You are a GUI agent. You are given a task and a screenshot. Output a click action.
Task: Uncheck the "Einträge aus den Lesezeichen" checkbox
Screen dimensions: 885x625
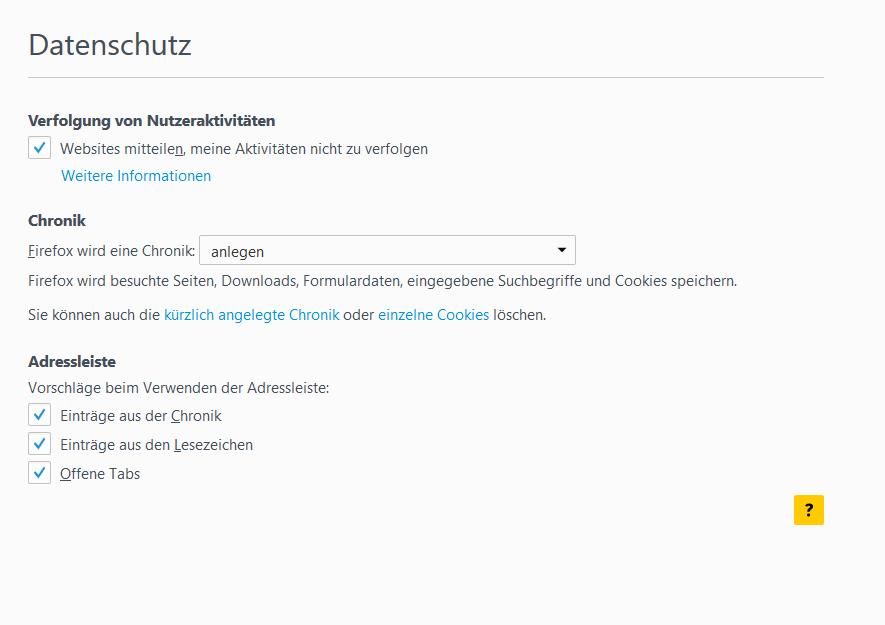tap(39, 444)
